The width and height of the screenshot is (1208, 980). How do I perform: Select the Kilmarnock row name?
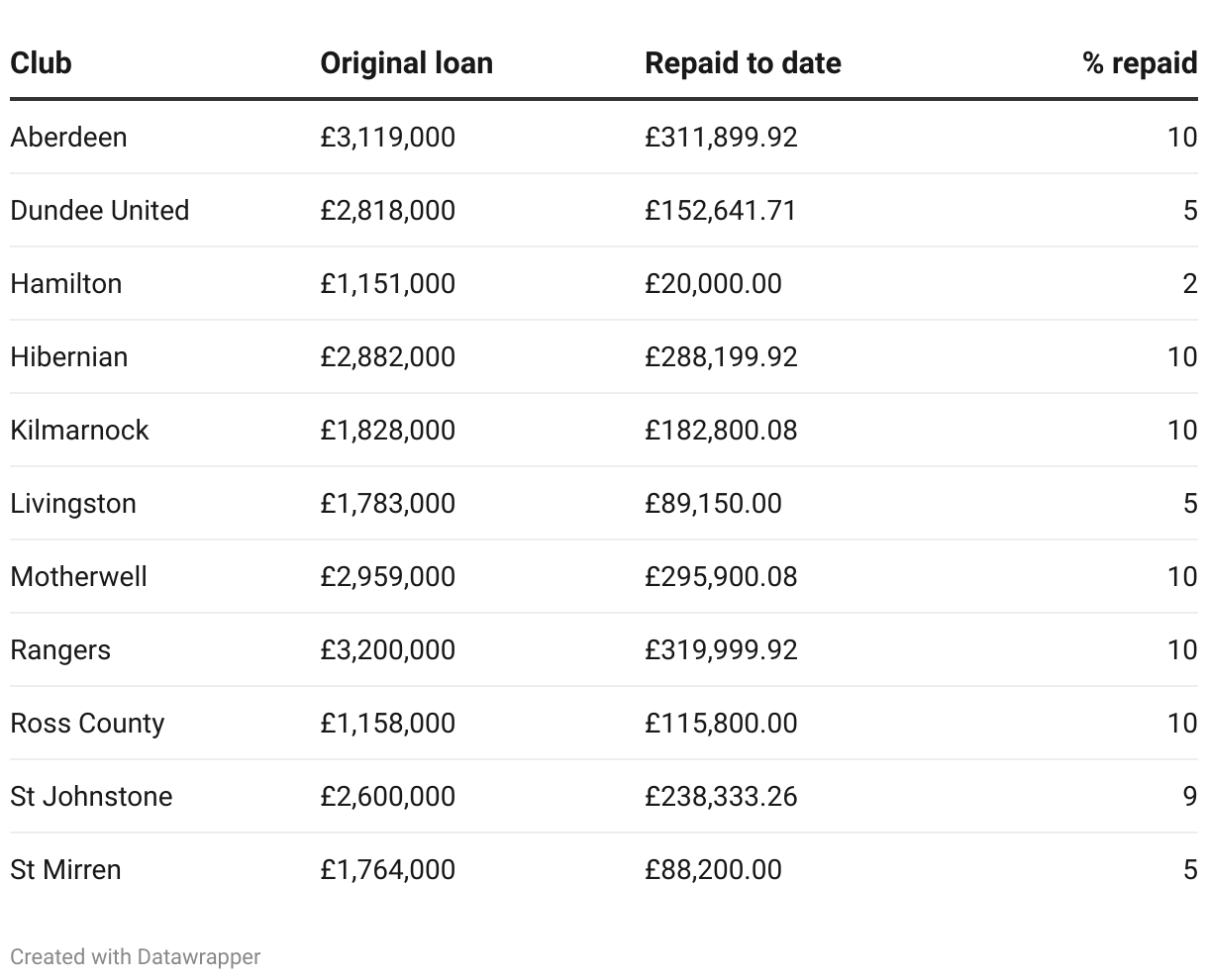[x=79, y=430]
